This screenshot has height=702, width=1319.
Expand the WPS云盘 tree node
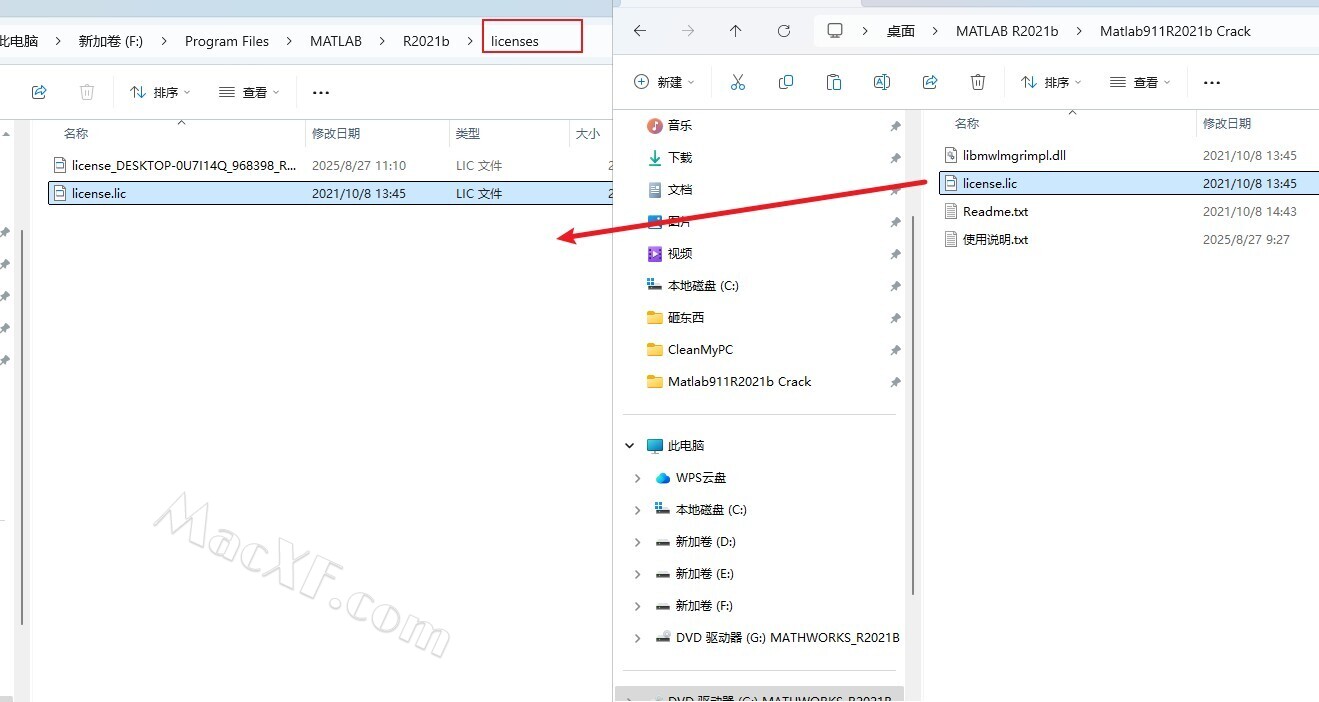pyautogui.click(x=638, y=478)
